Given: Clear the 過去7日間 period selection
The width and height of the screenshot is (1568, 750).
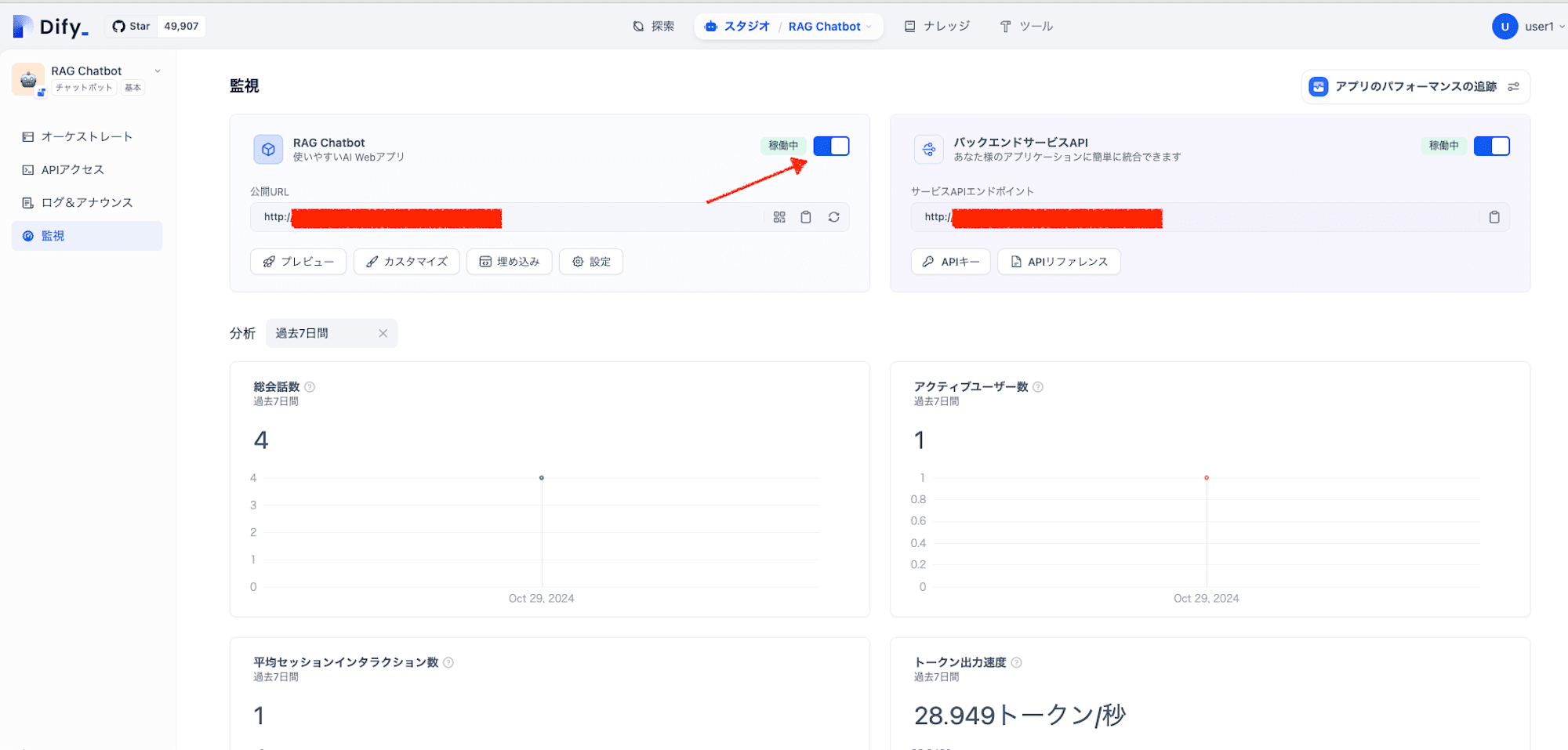Looking at the screenshot, I should [x=383, y=333].
